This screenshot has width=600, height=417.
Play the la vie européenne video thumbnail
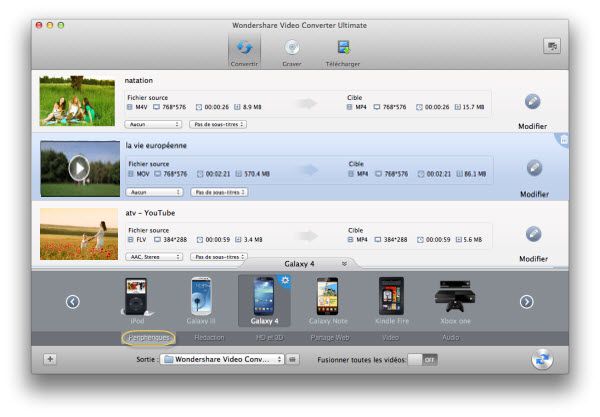(78, 168)
